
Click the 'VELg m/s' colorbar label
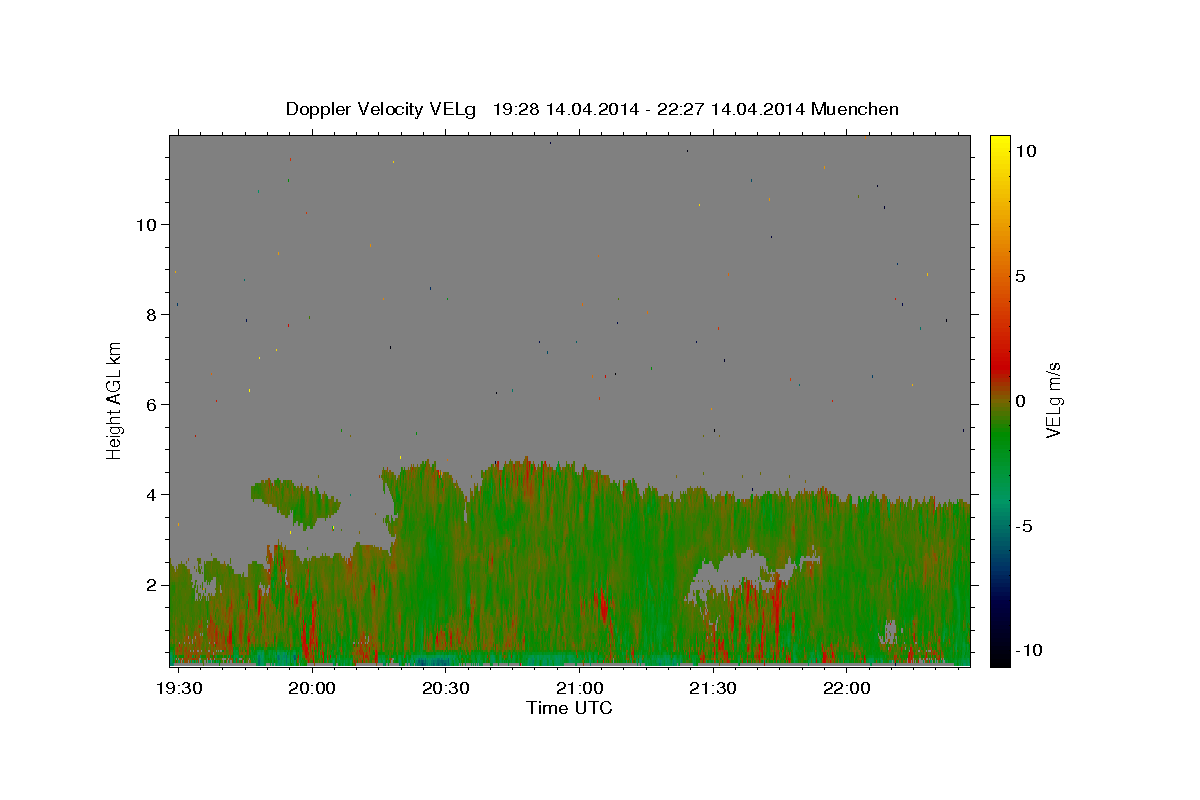point(1053,400)
